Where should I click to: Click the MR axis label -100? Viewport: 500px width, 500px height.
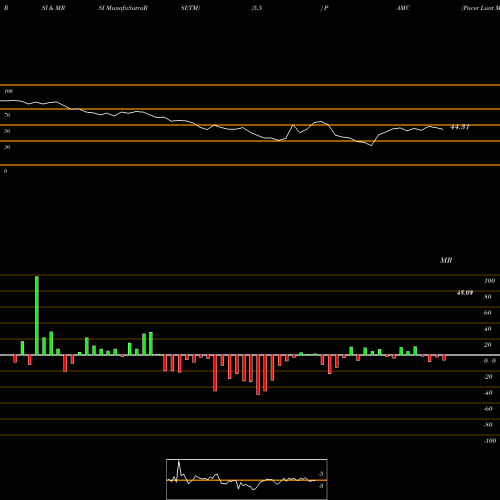pyautogui.click(x=490, y=441)
